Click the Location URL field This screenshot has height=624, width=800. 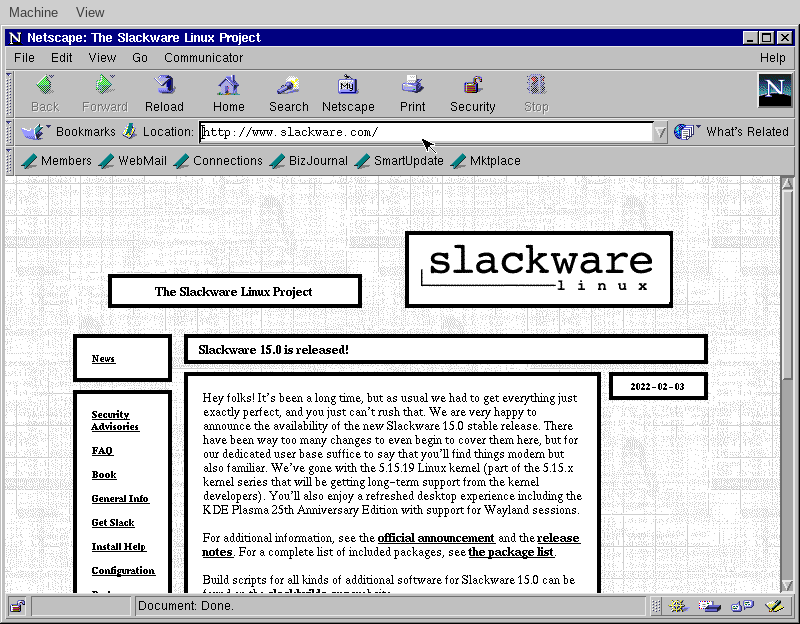426,132
